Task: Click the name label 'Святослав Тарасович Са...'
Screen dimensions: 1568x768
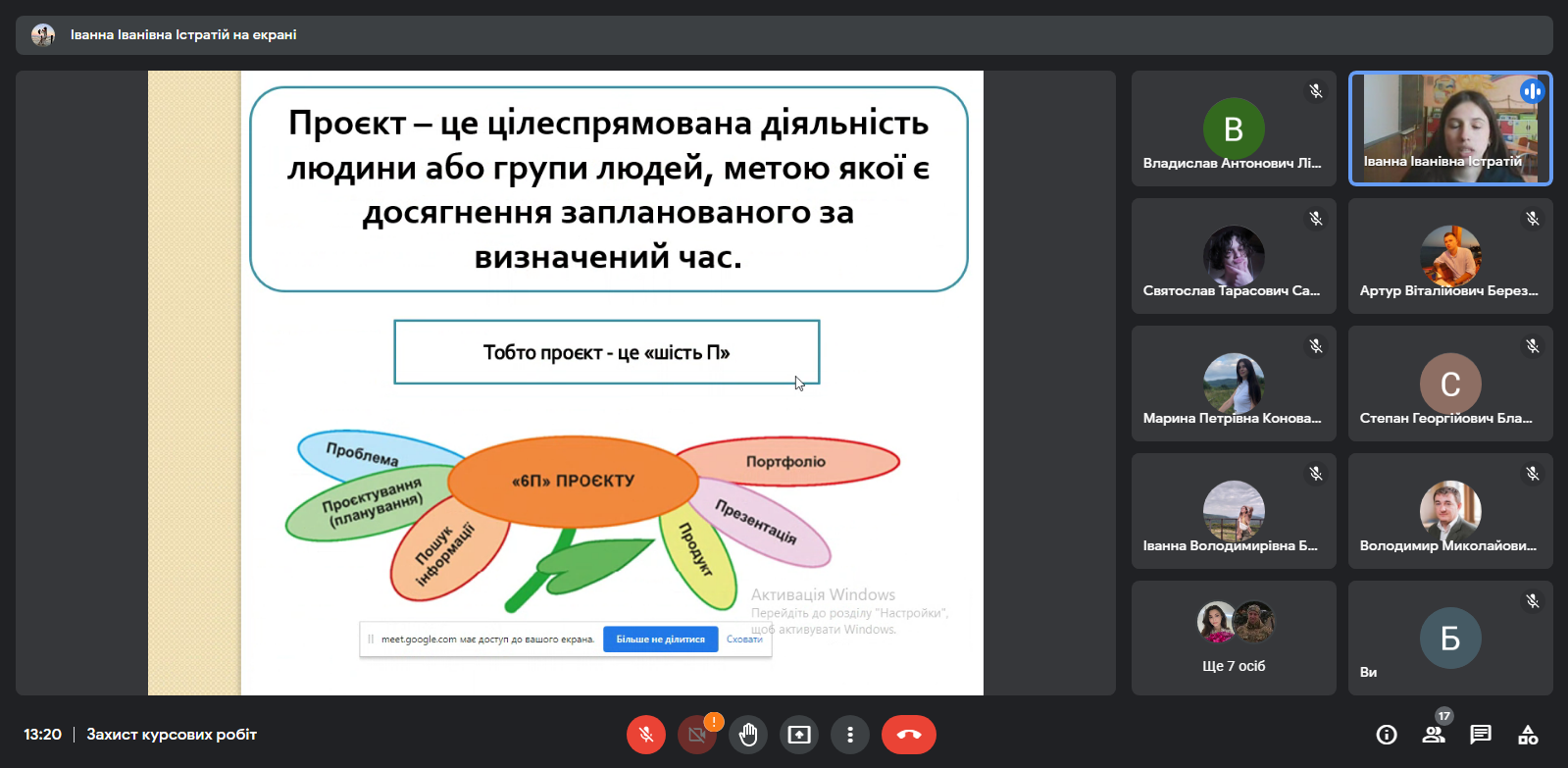Action: point(1232,290)
